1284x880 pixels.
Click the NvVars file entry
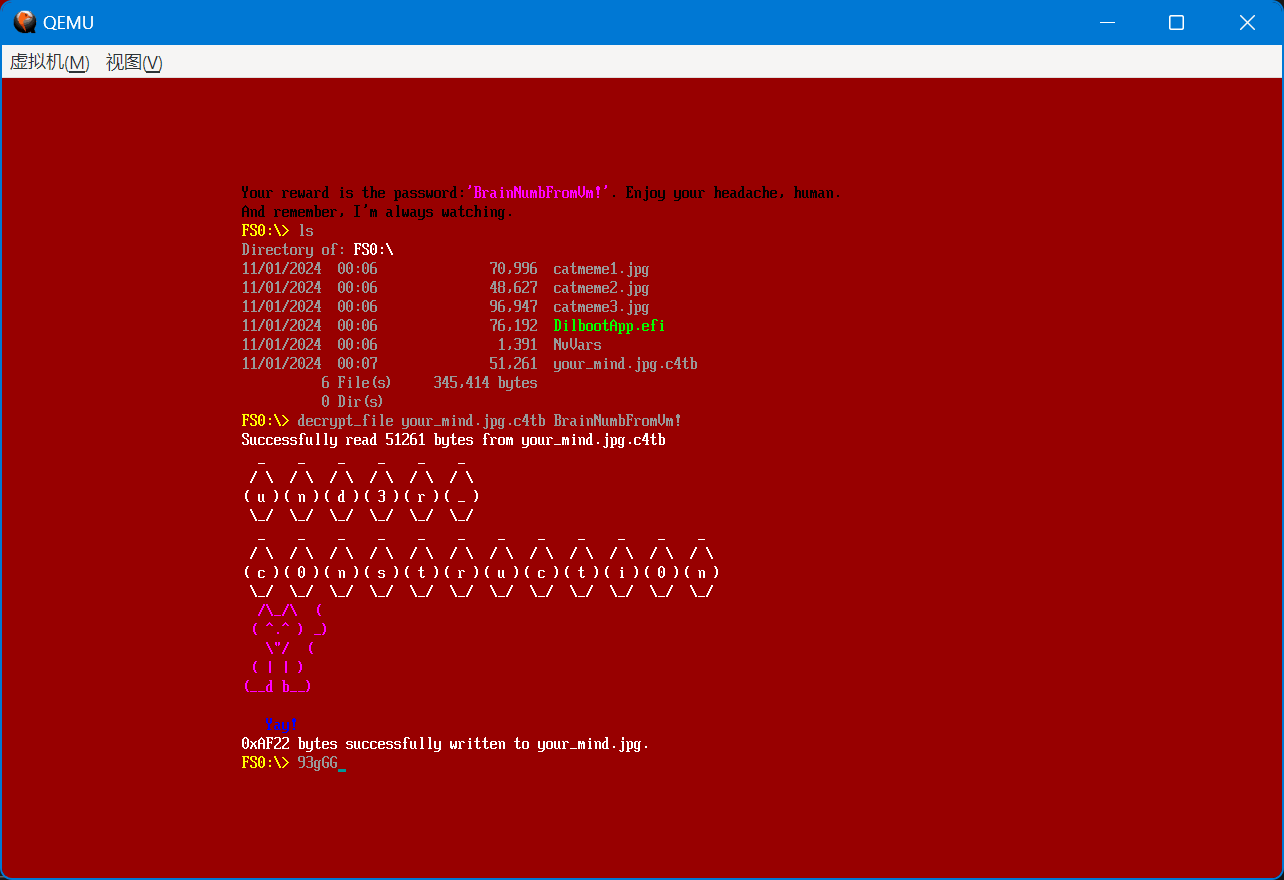point(577,345)
